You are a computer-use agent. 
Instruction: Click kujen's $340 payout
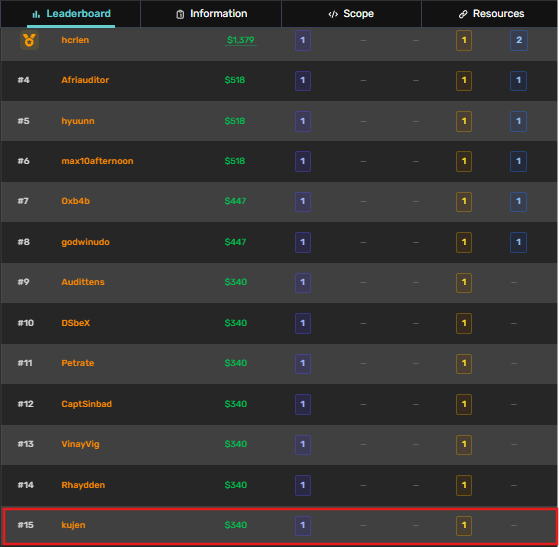tap(236, 525)
